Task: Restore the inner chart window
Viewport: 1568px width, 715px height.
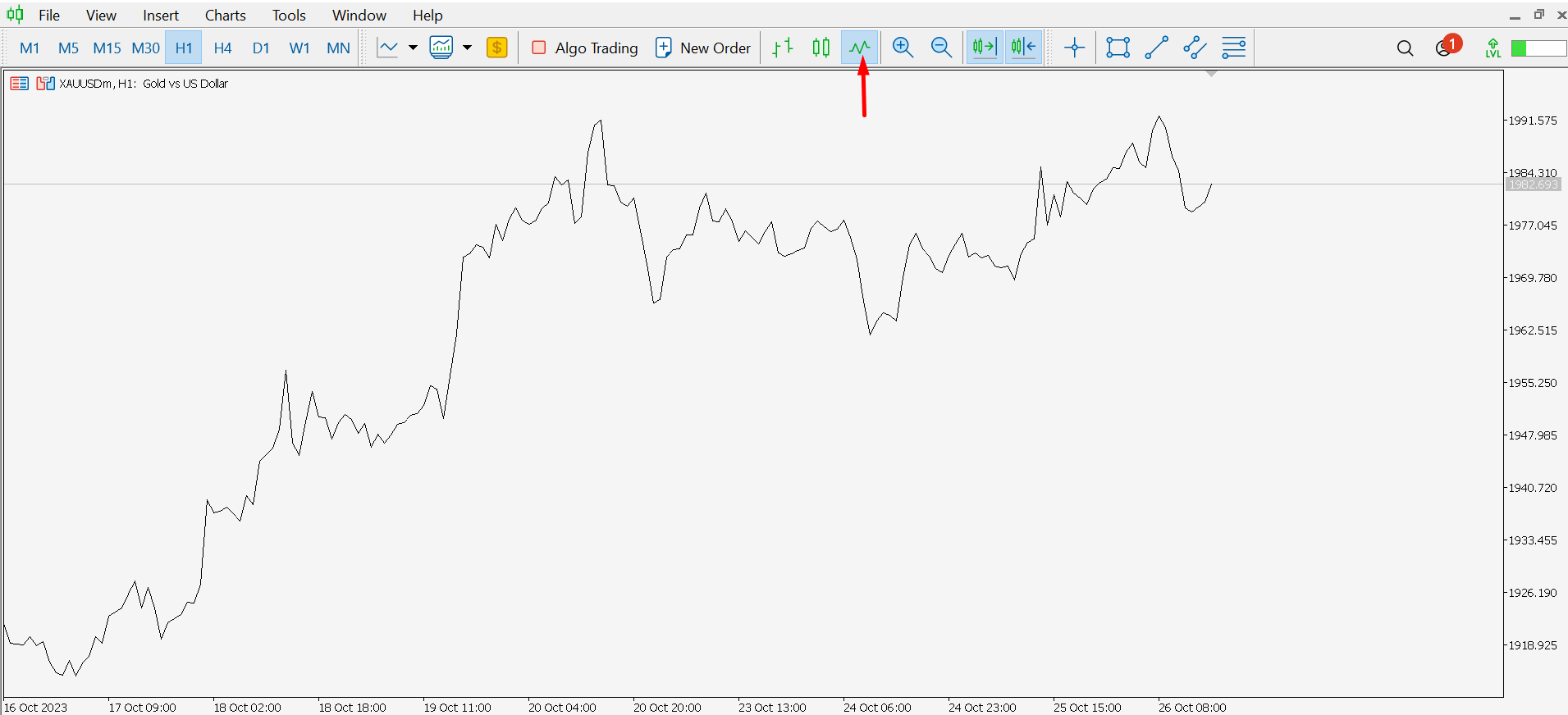Action: [1539, 15]
